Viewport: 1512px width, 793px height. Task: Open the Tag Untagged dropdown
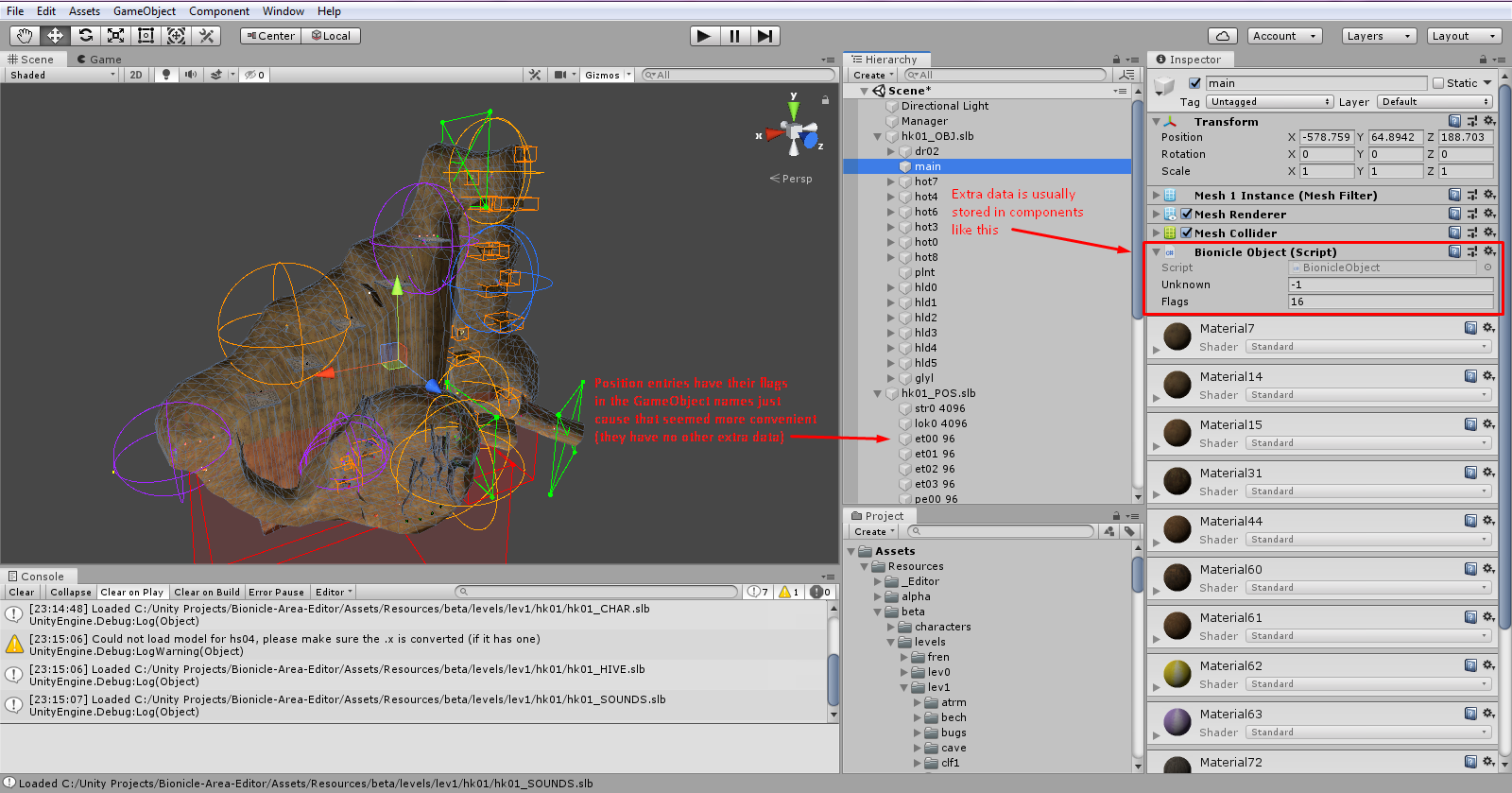coord(1270,101)
